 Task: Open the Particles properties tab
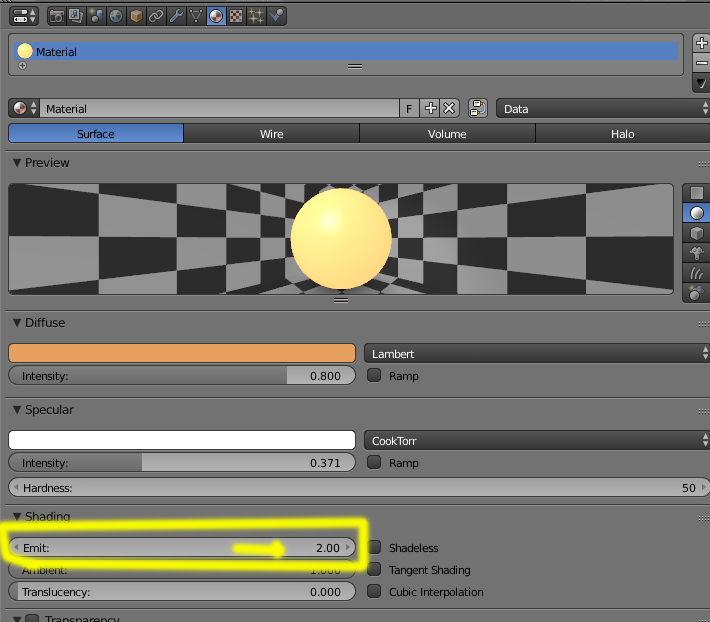256,16
